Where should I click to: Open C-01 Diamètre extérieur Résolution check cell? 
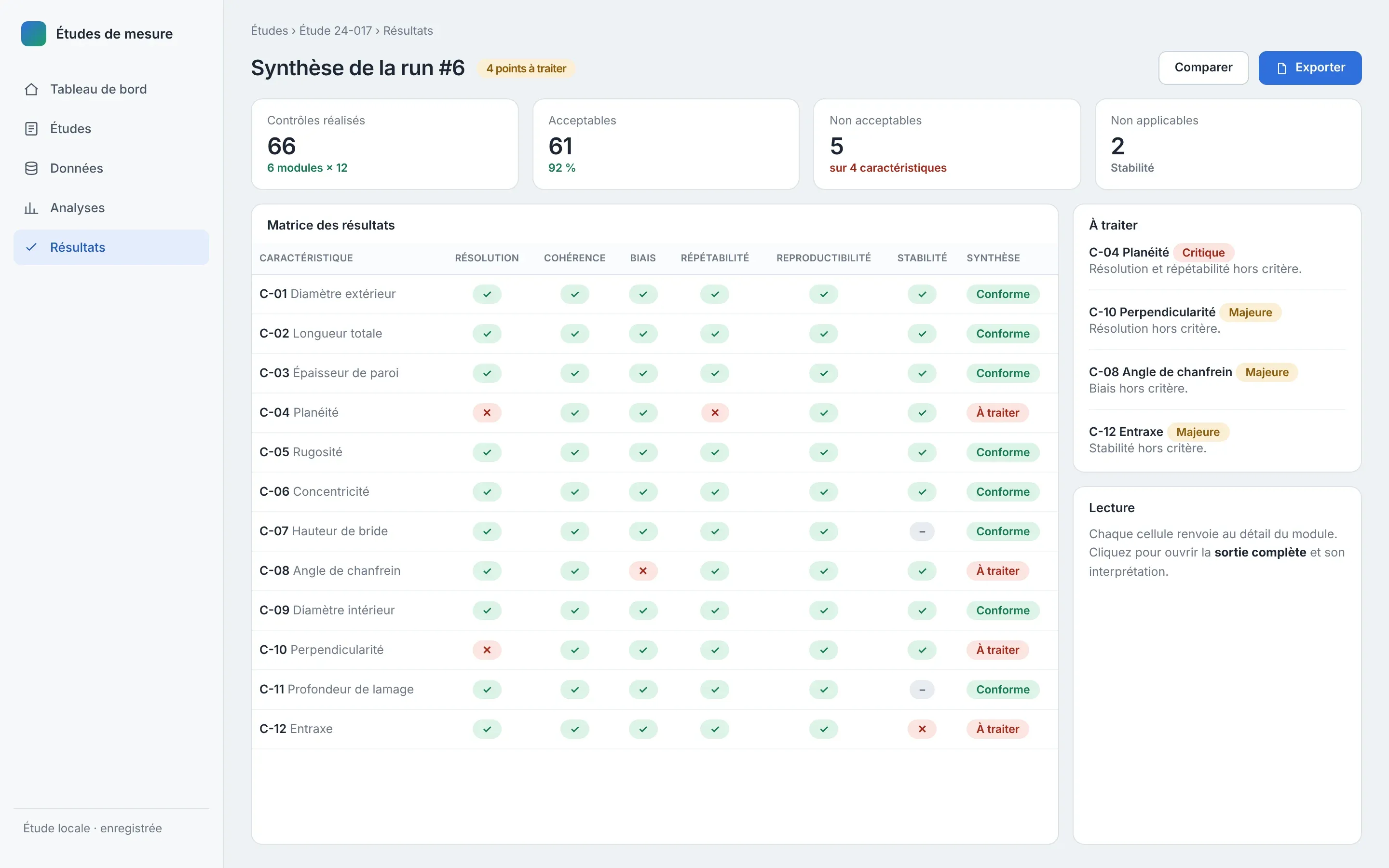tap(487, 295)
